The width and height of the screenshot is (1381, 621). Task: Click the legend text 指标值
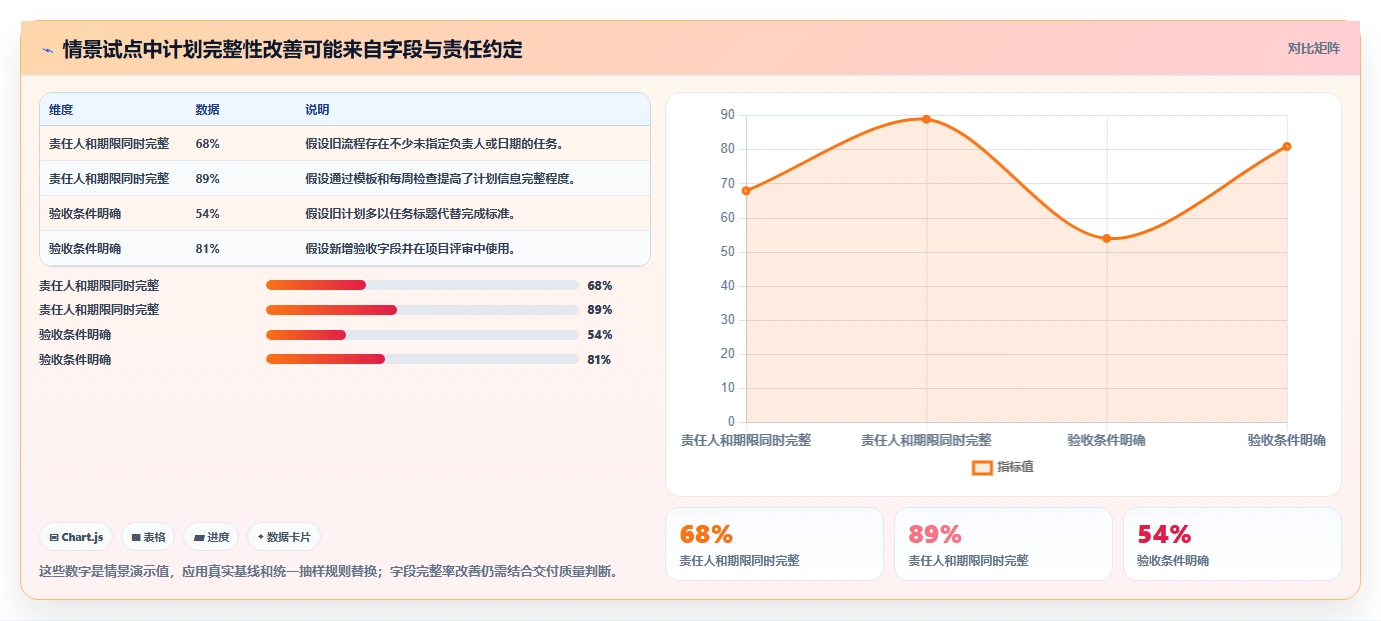tap(1015, 467)
